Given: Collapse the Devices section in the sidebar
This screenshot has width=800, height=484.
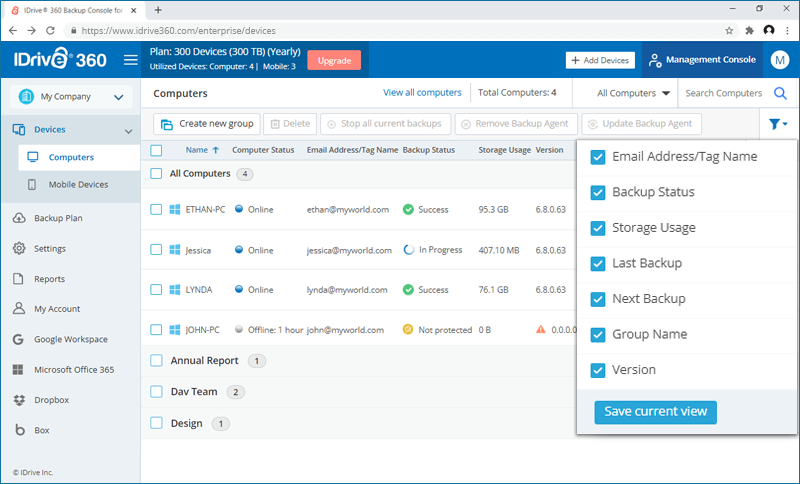Looking at the screenshot, I should (127, 131).
